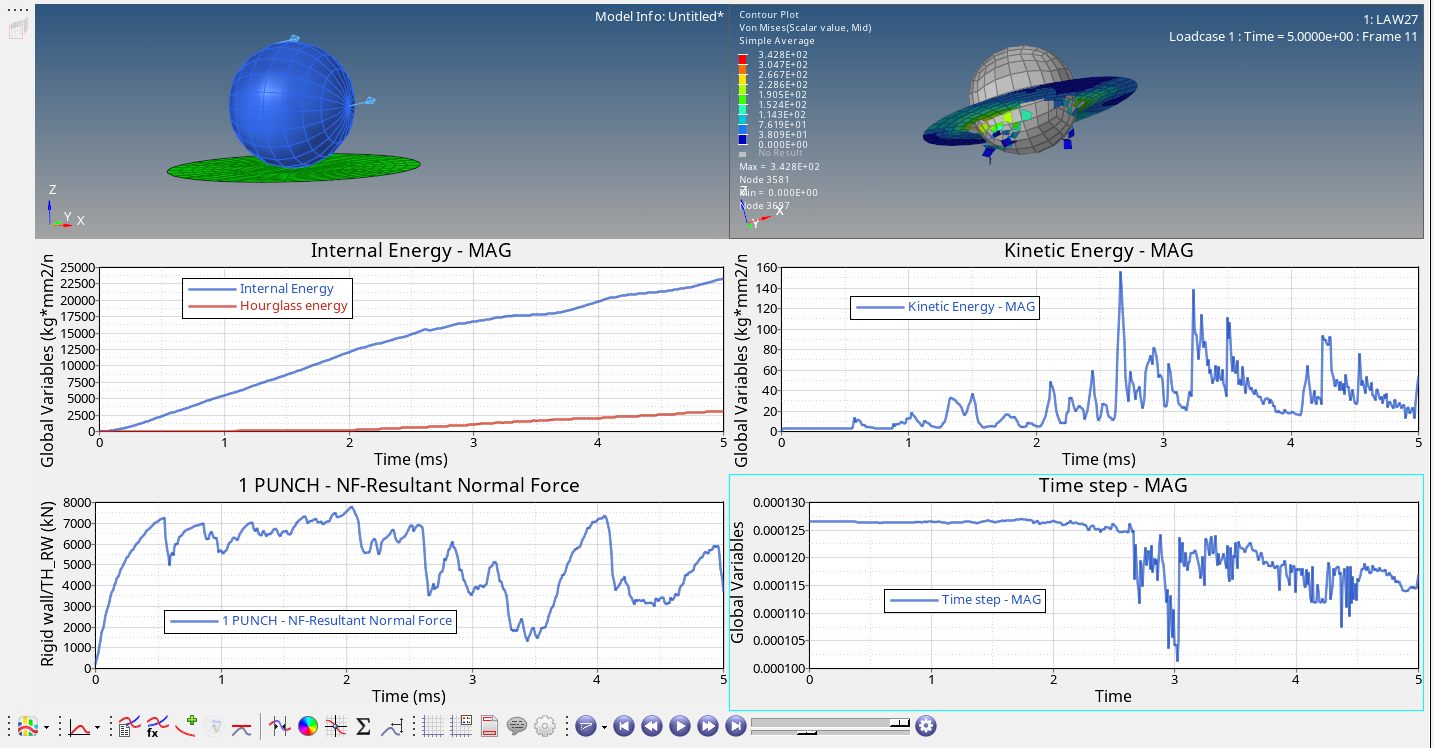The height and width of the screenshot is (748, 1434).
Task: Click the red headers and footers page icon
Action: [x=490, y=727]
